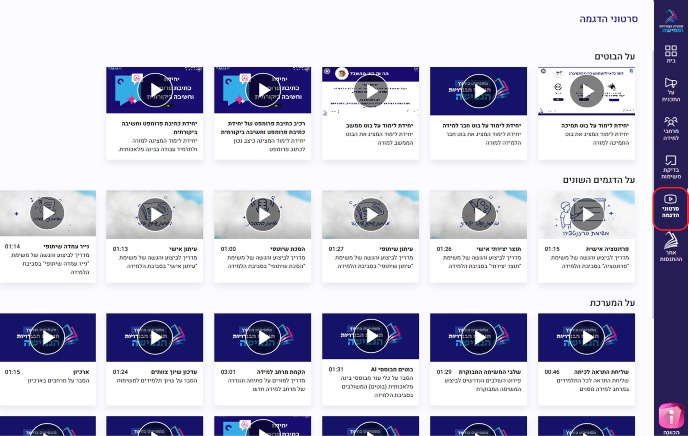Click the card title 'הקמת מרחב למידה'
The width and height of the screenshot is (689, 436).
(281, 372)
